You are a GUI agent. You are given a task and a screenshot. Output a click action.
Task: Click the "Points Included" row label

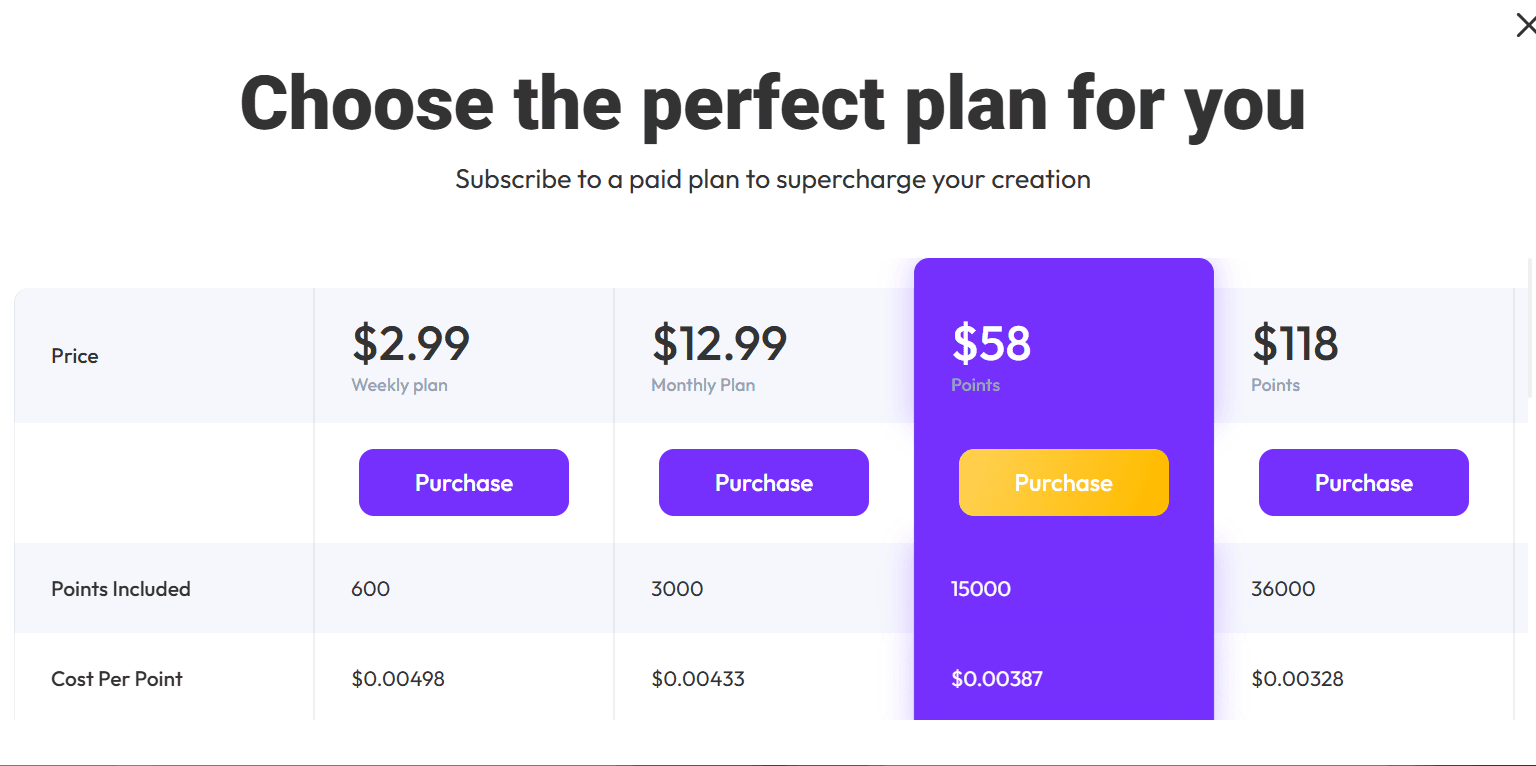coord(121,589)
